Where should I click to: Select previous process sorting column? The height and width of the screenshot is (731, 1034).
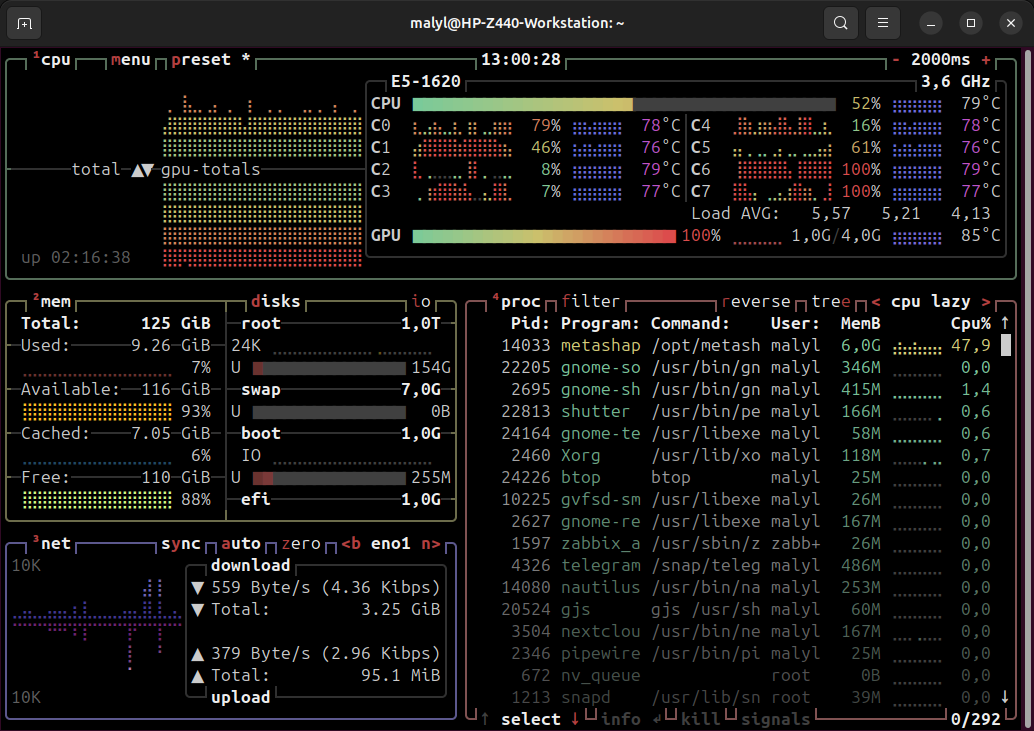[x=876, y=302]
